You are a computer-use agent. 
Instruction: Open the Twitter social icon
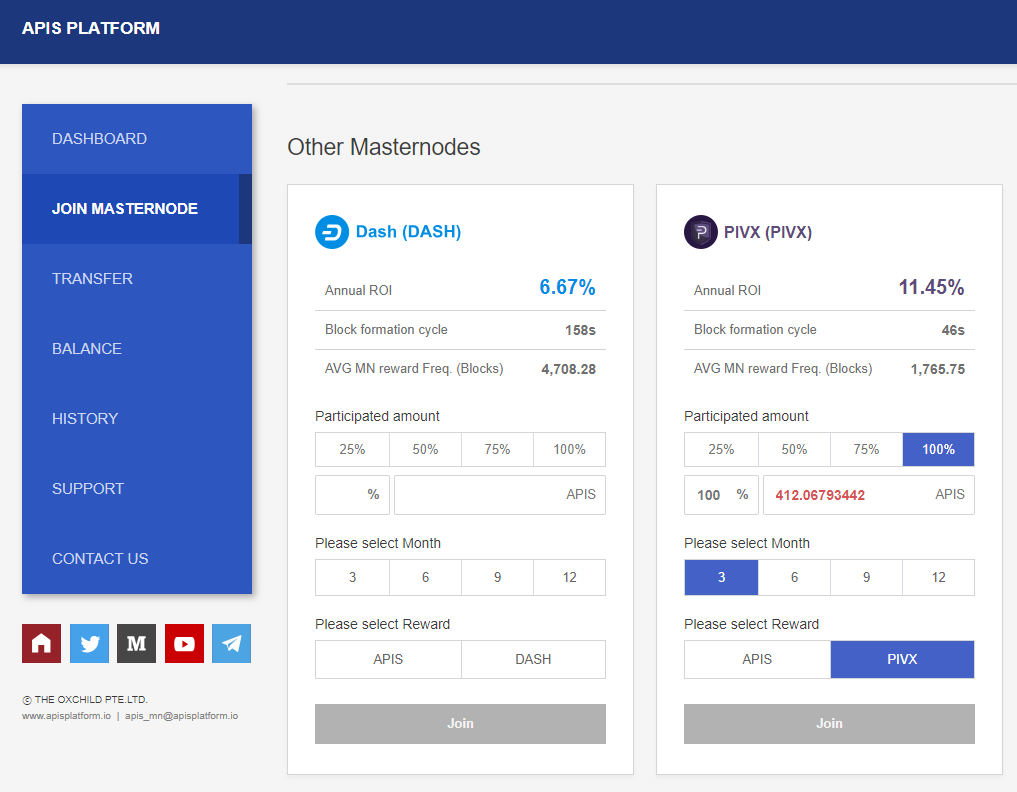(89, 643)
